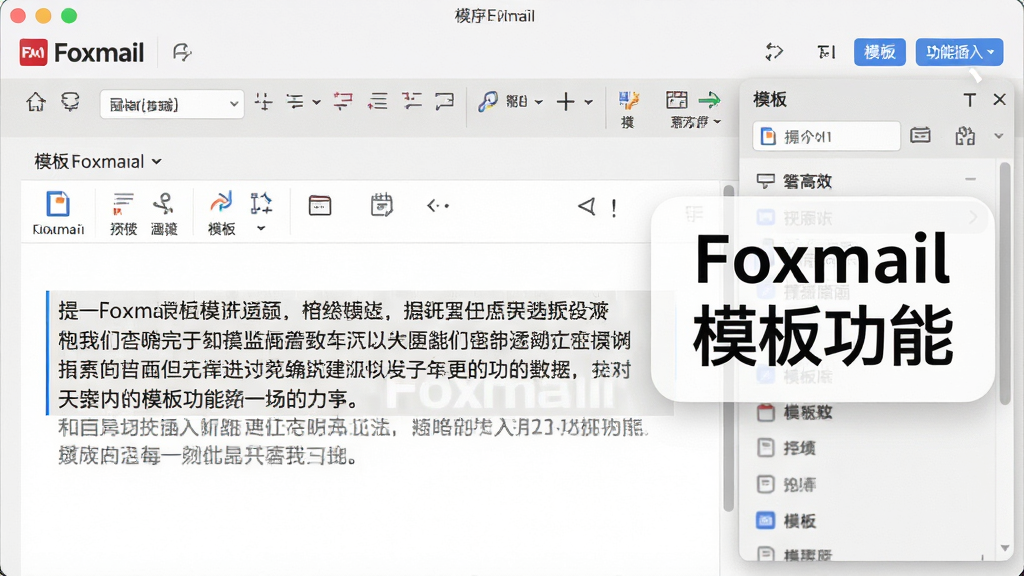Expand the arrow beside the plus icon
The image size is (1024, 576).
click(x=588, y=103)
